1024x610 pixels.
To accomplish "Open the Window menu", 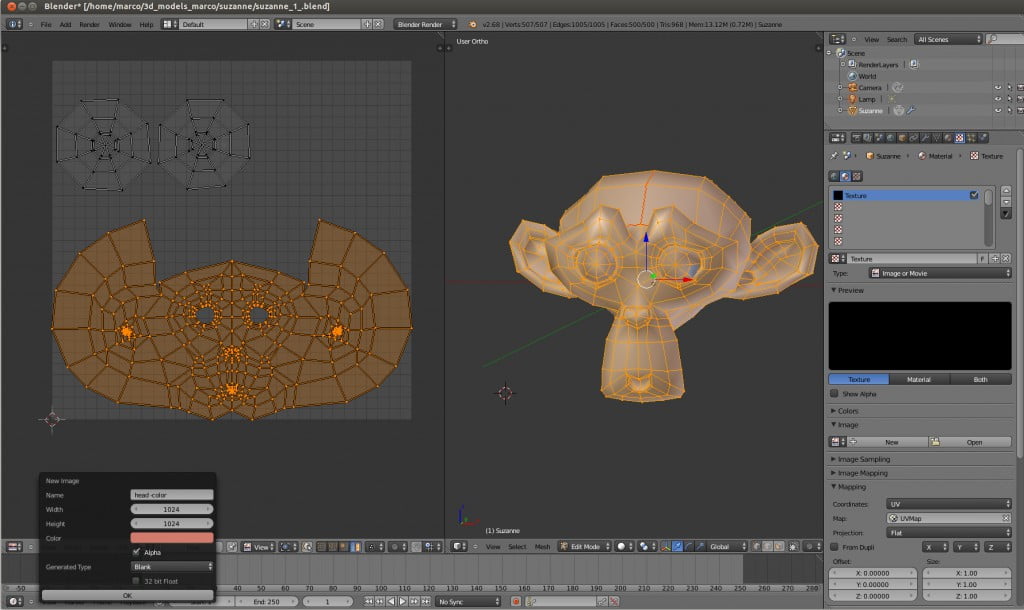I will pyautogui.click(x=120, y=24).
